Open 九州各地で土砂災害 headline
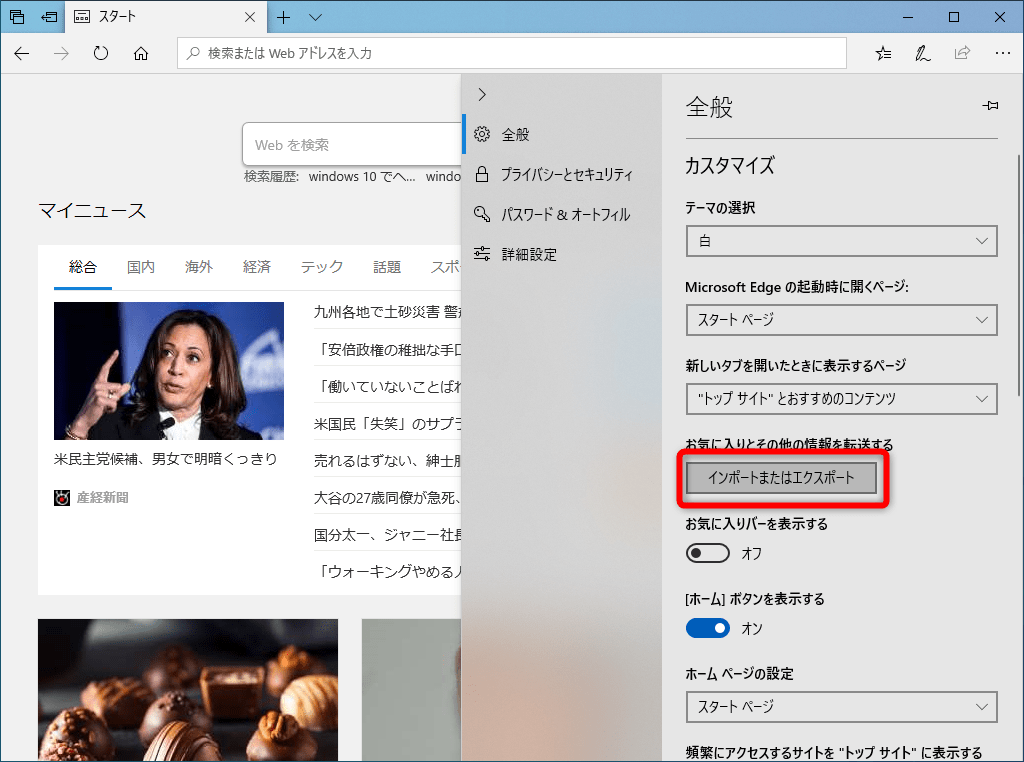This screenshot has height=762, width=1024. tap(388, 312)
